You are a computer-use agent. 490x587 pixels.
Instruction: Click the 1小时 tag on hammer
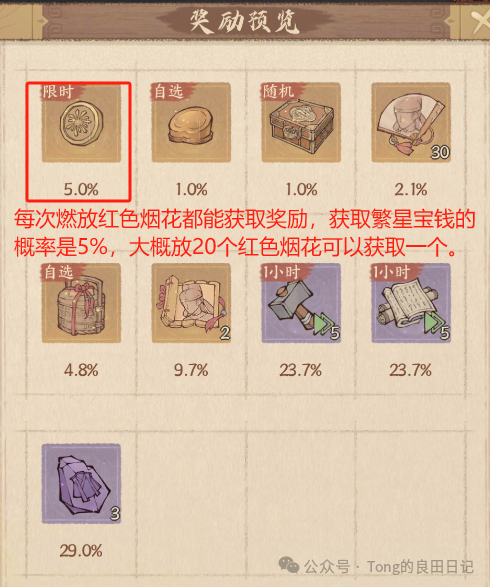point(281,272)
